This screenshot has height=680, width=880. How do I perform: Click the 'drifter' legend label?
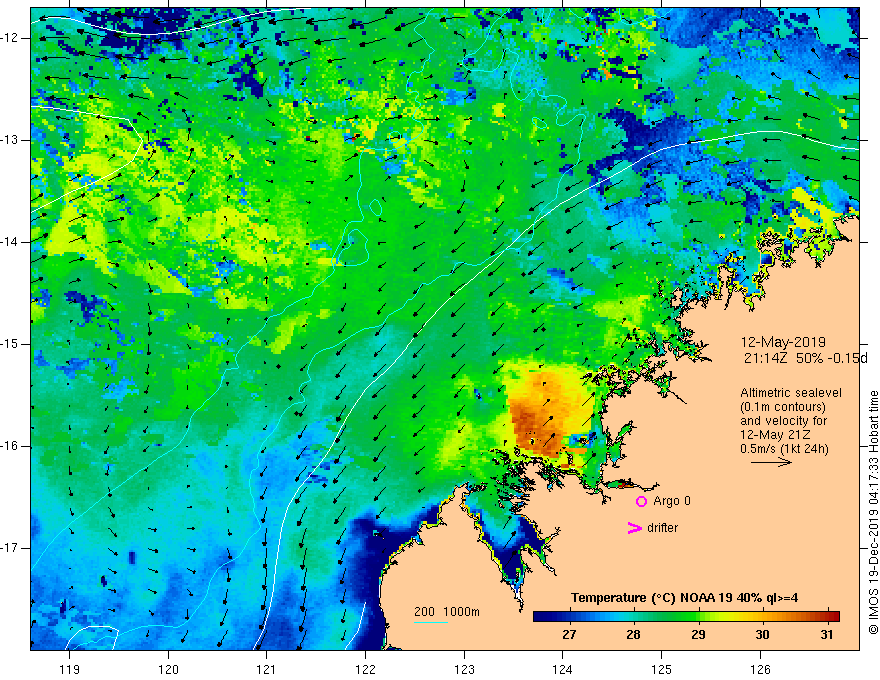click(x=662, y=528)
